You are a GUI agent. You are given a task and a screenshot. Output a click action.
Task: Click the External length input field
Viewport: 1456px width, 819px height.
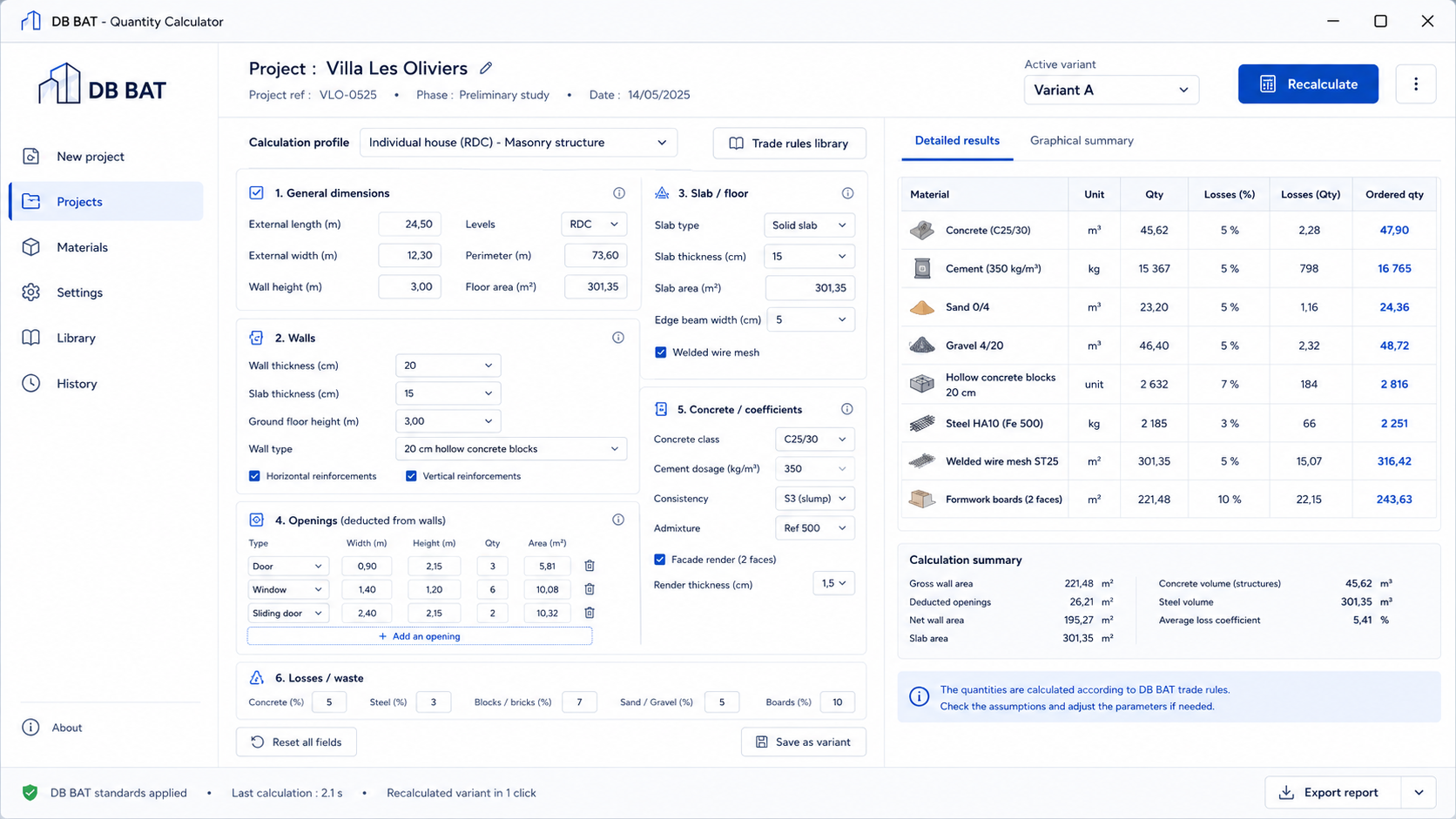[410, 225]
